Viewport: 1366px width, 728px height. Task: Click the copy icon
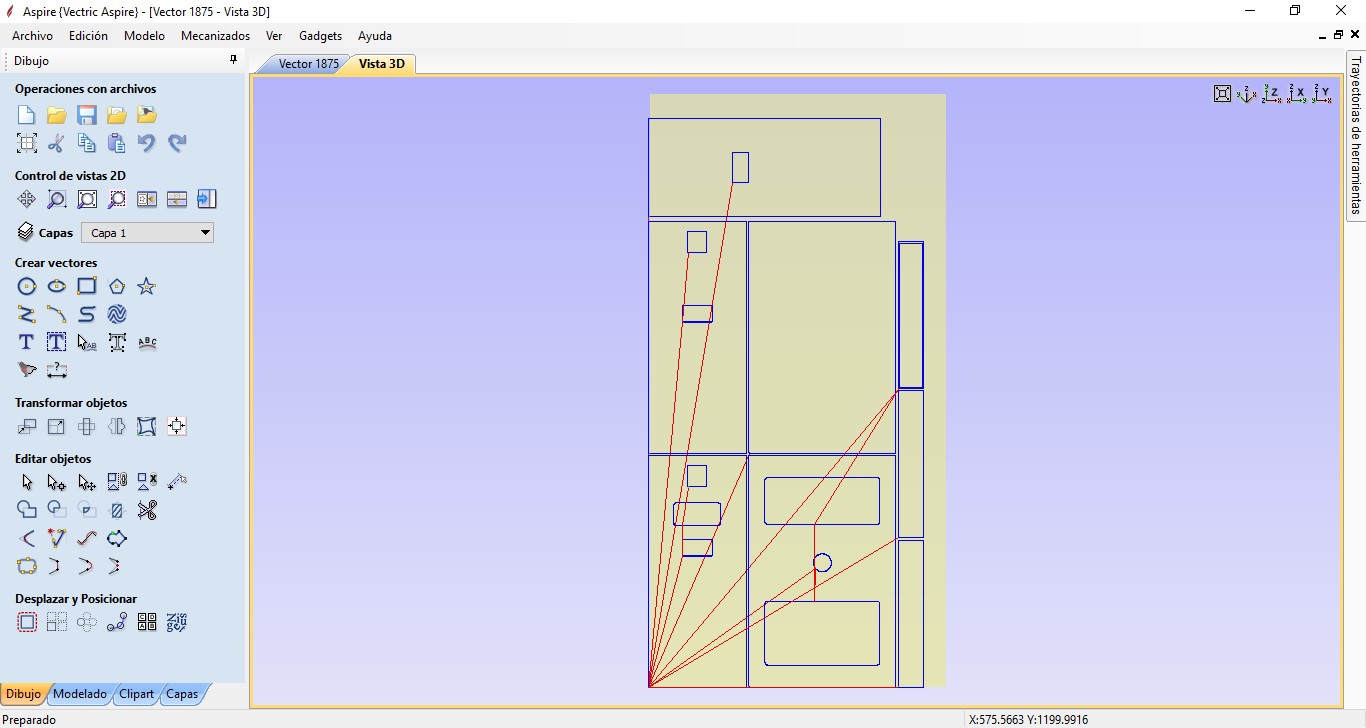(87, 143)
